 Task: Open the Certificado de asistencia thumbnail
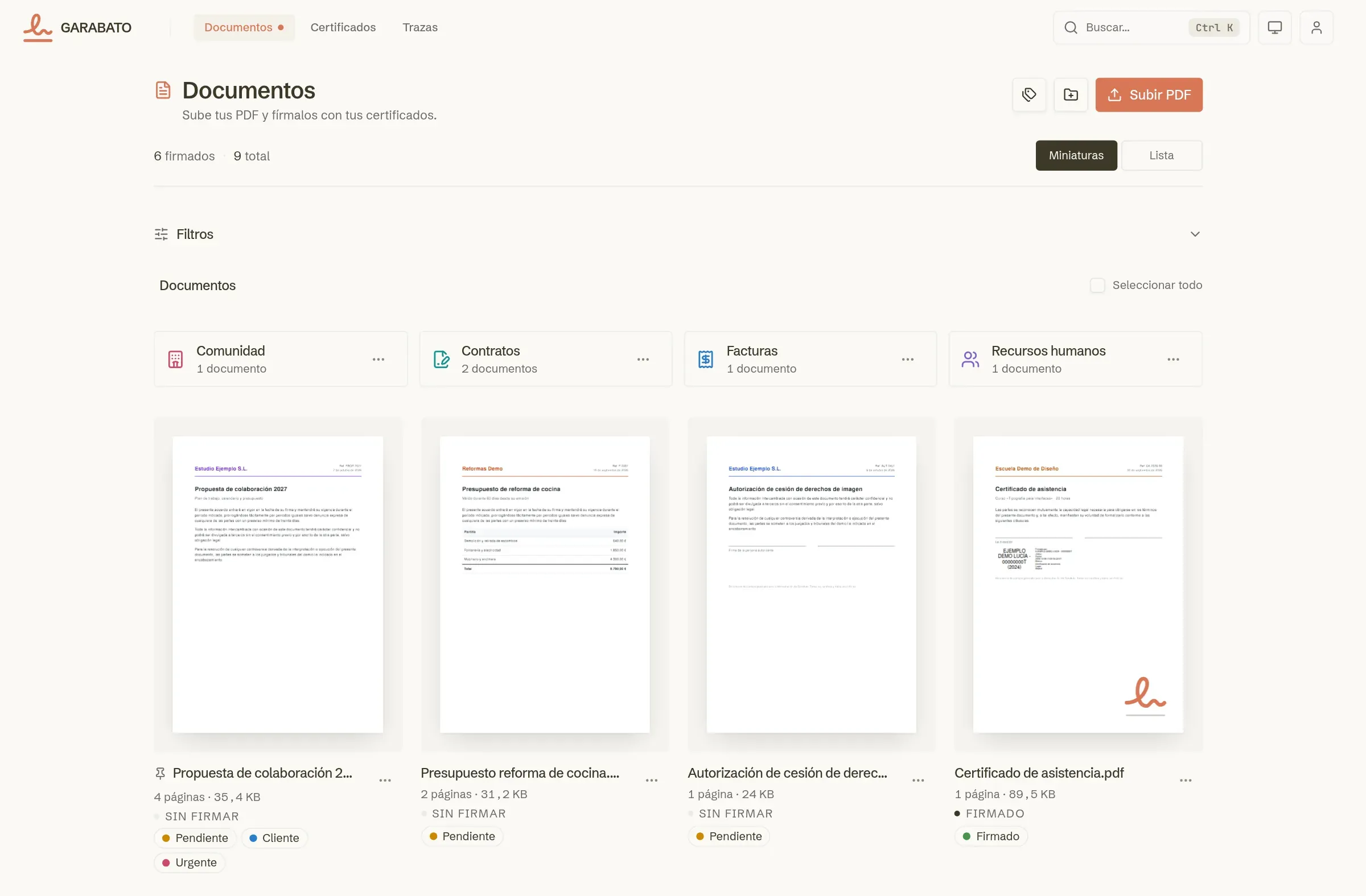(1079, 584)
